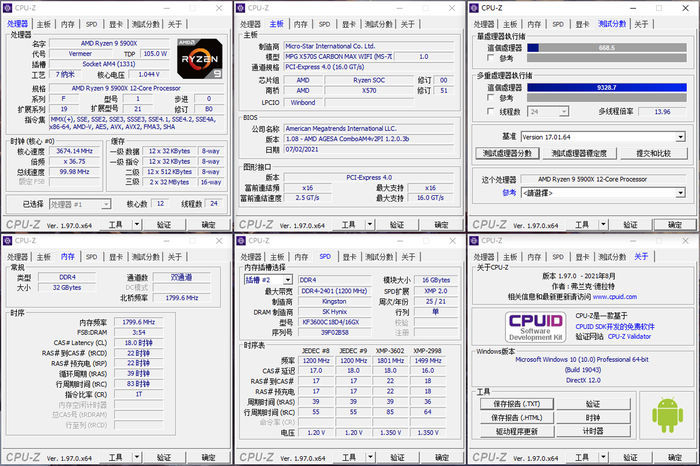Click the 确定 button in the SPD window

click(442, 458)
